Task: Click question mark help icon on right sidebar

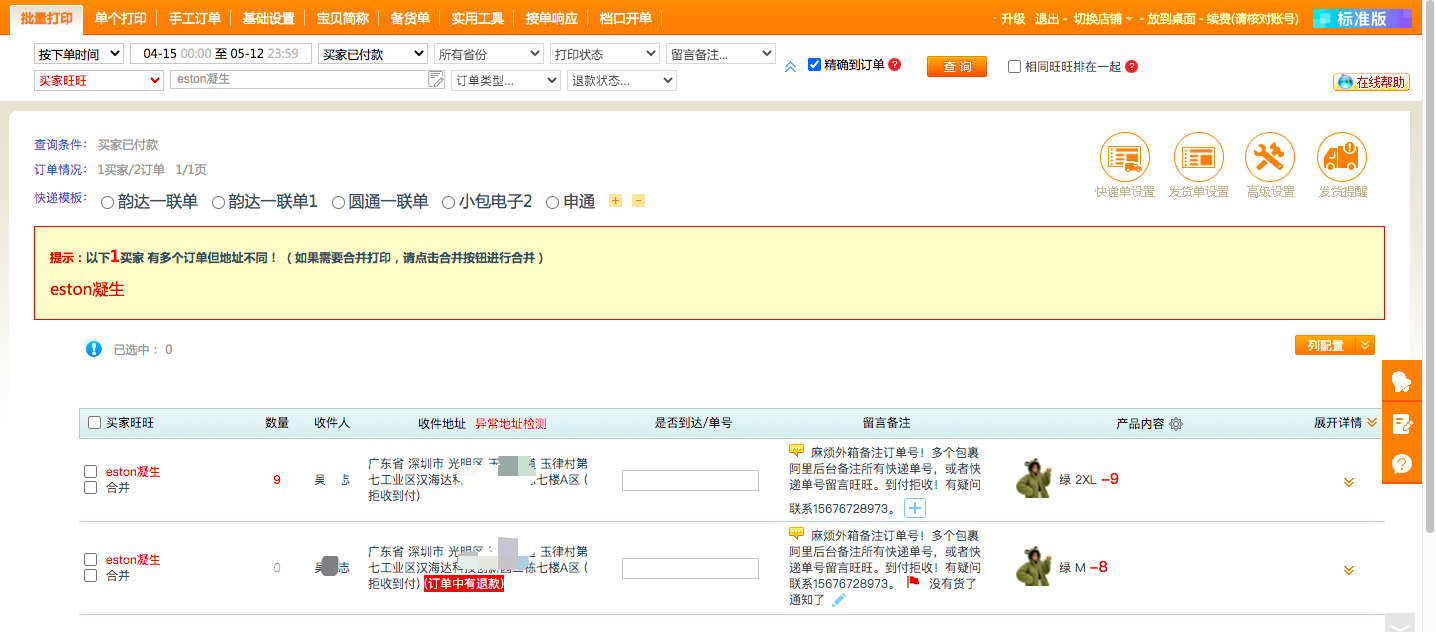Action: click(1402, 464)
